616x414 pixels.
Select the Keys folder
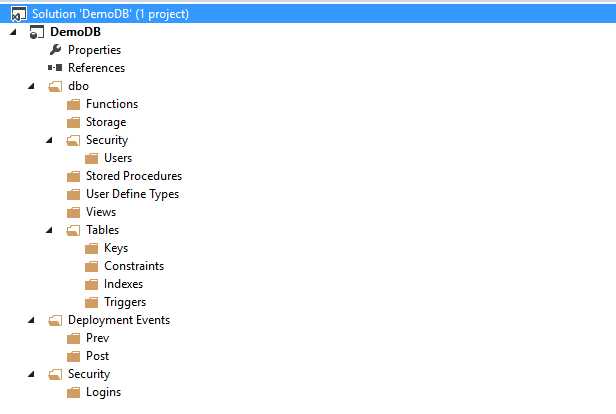coord(116,248)
